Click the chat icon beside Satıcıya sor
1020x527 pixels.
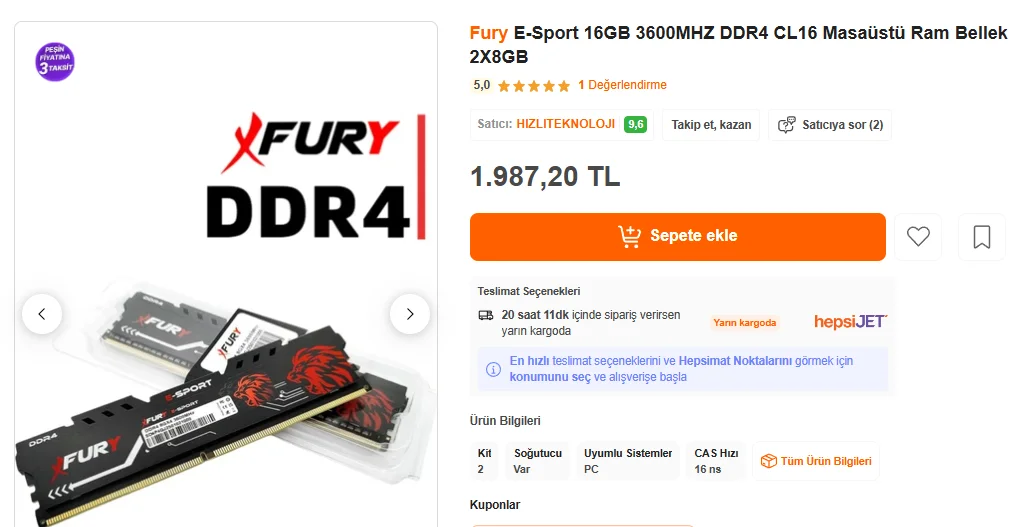786,125
